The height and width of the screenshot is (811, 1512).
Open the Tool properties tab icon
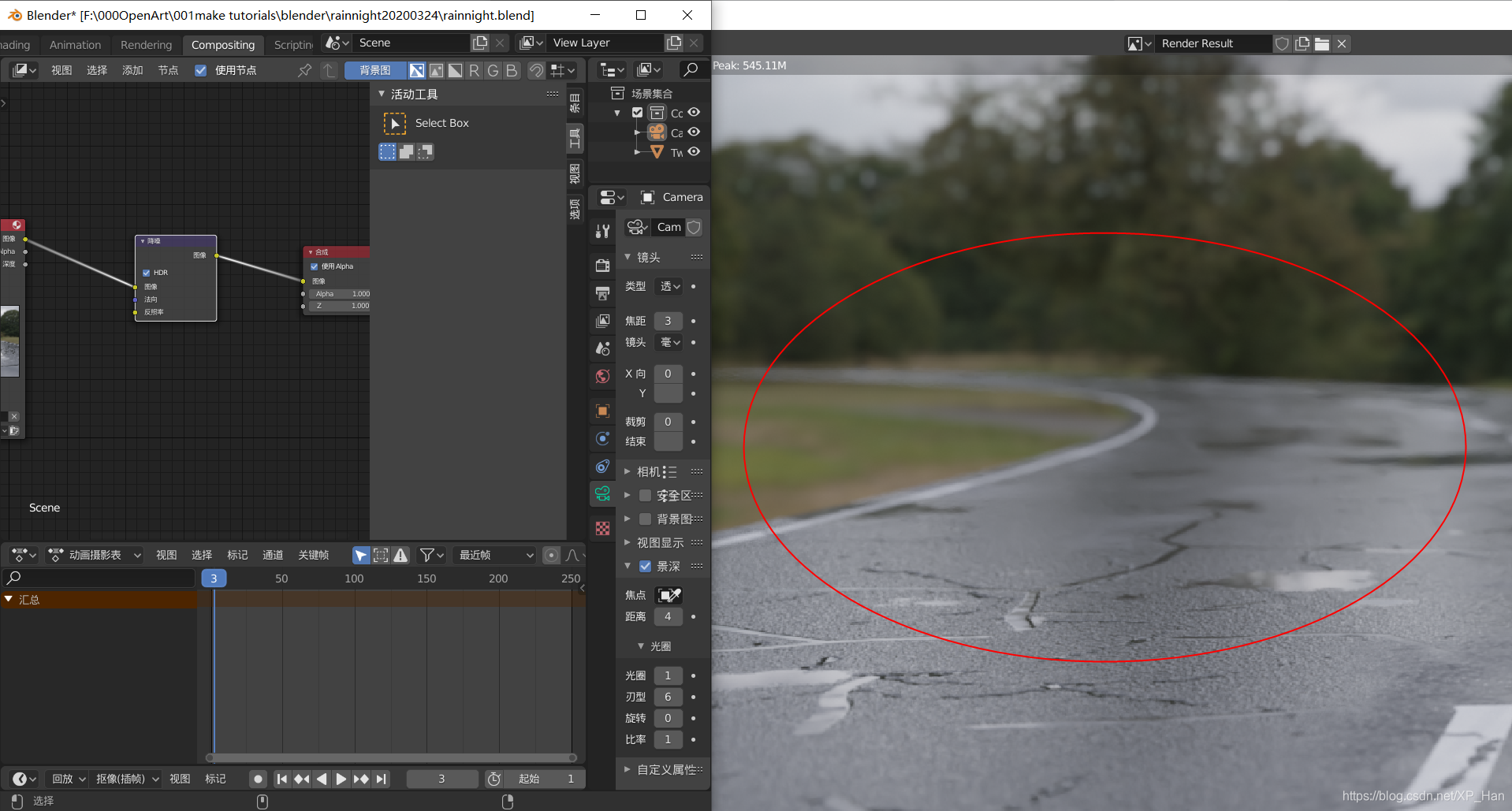pyautogui.click(x=602, y=231)
